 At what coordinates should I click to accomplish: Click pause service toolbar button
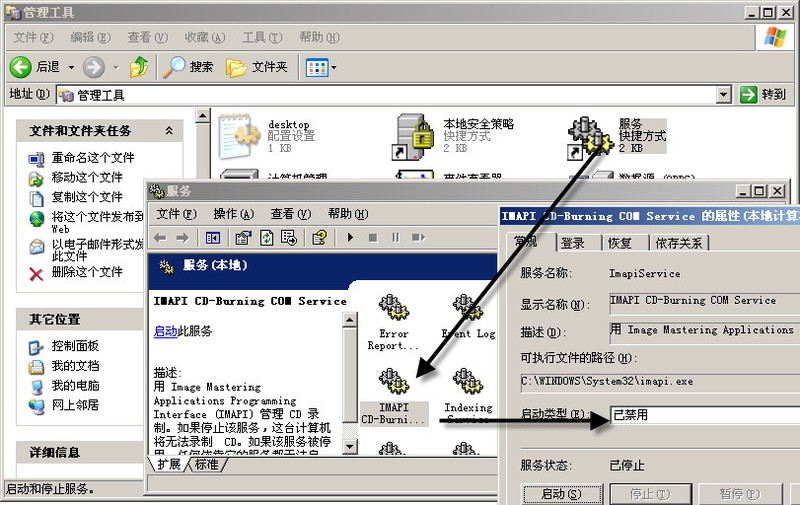pyautogui.click(x=395, y=238)
